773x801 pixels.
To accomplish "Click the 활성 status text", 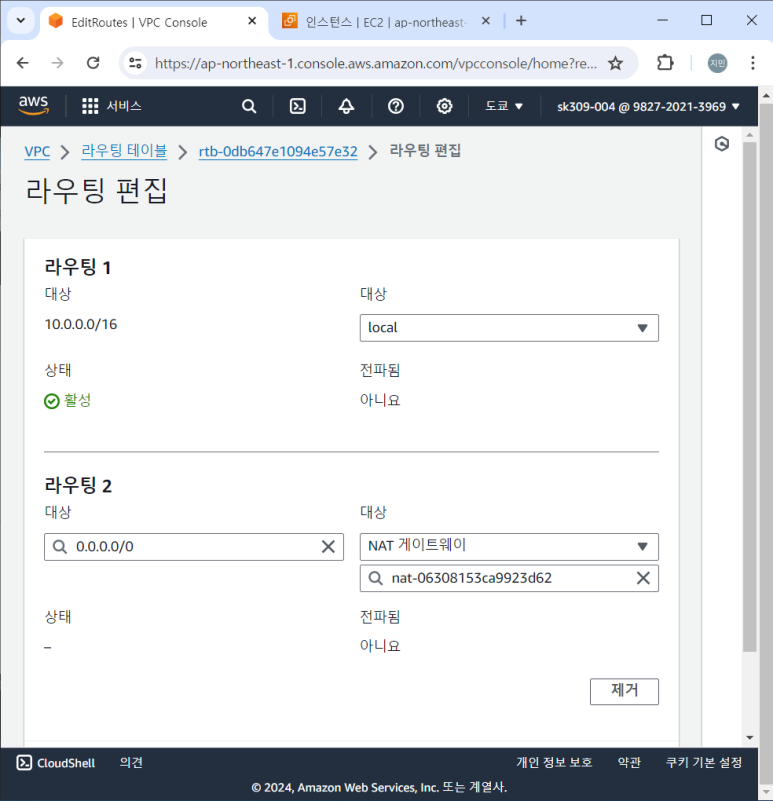I will click(x=78, y=400).
